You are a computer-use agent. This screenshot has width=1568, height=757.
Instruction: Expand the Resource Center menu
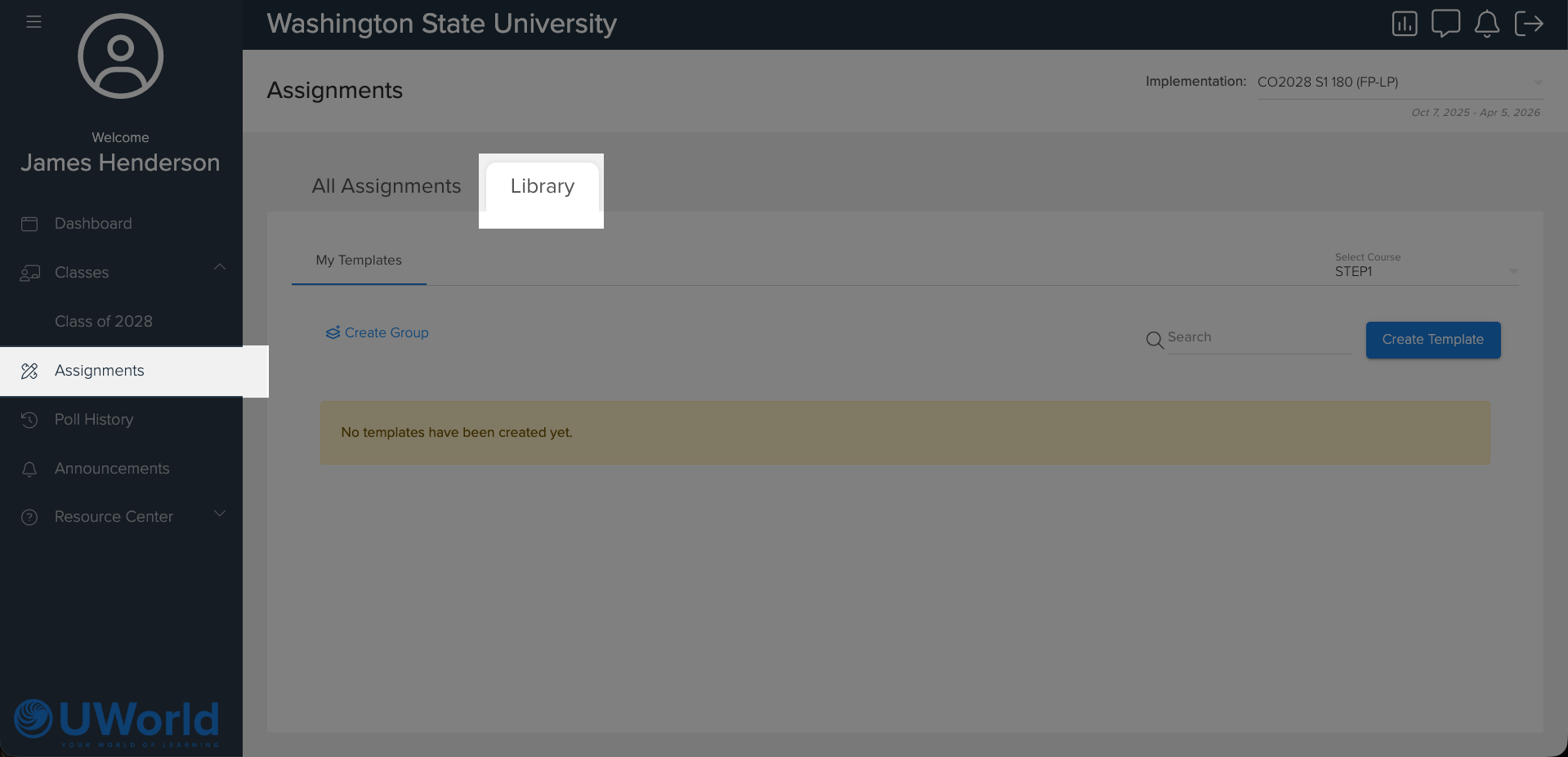(220, 514)
